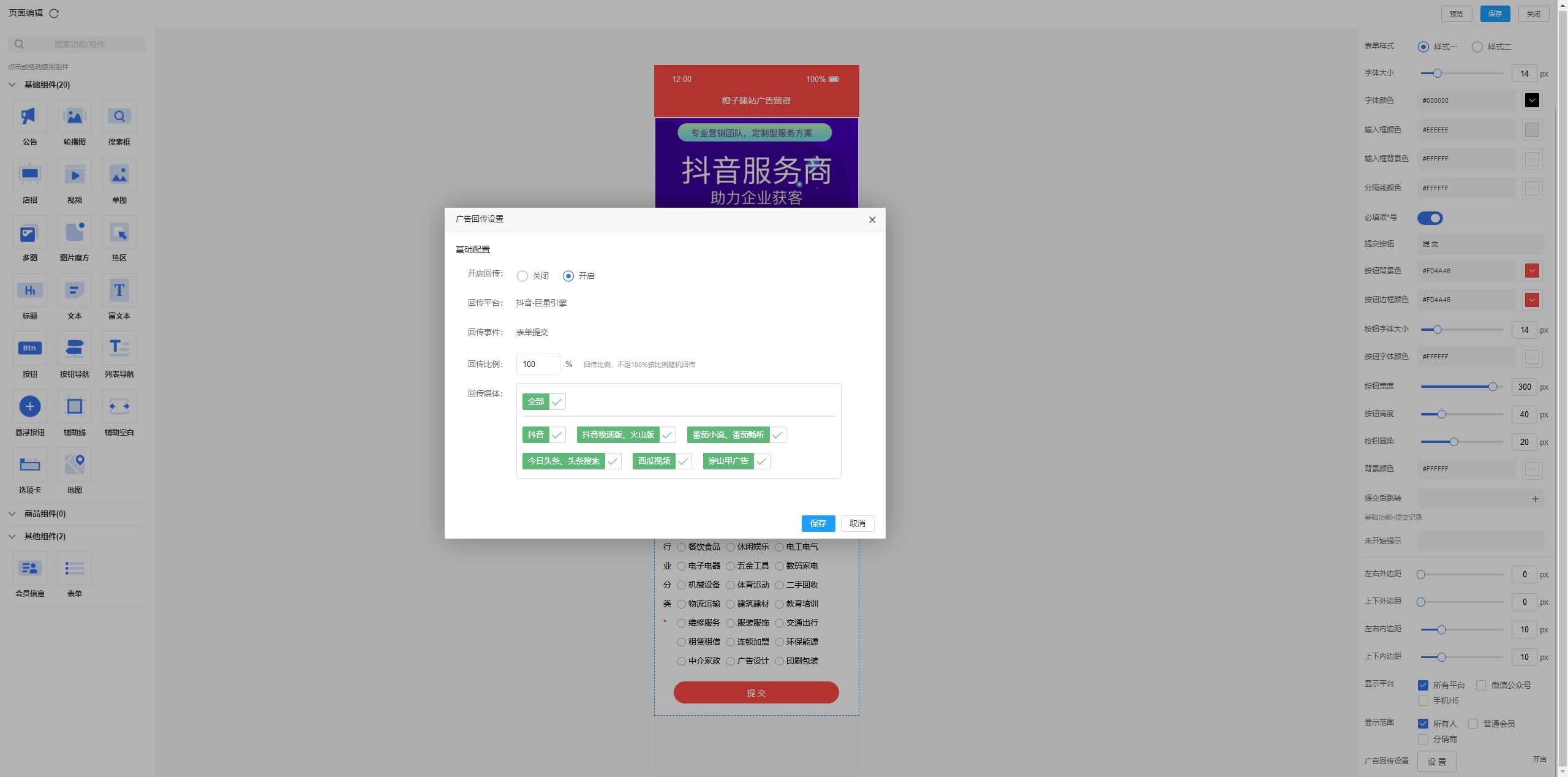
Task: Uncheck the 全部 media checkbox
Action: click(557, 402)
